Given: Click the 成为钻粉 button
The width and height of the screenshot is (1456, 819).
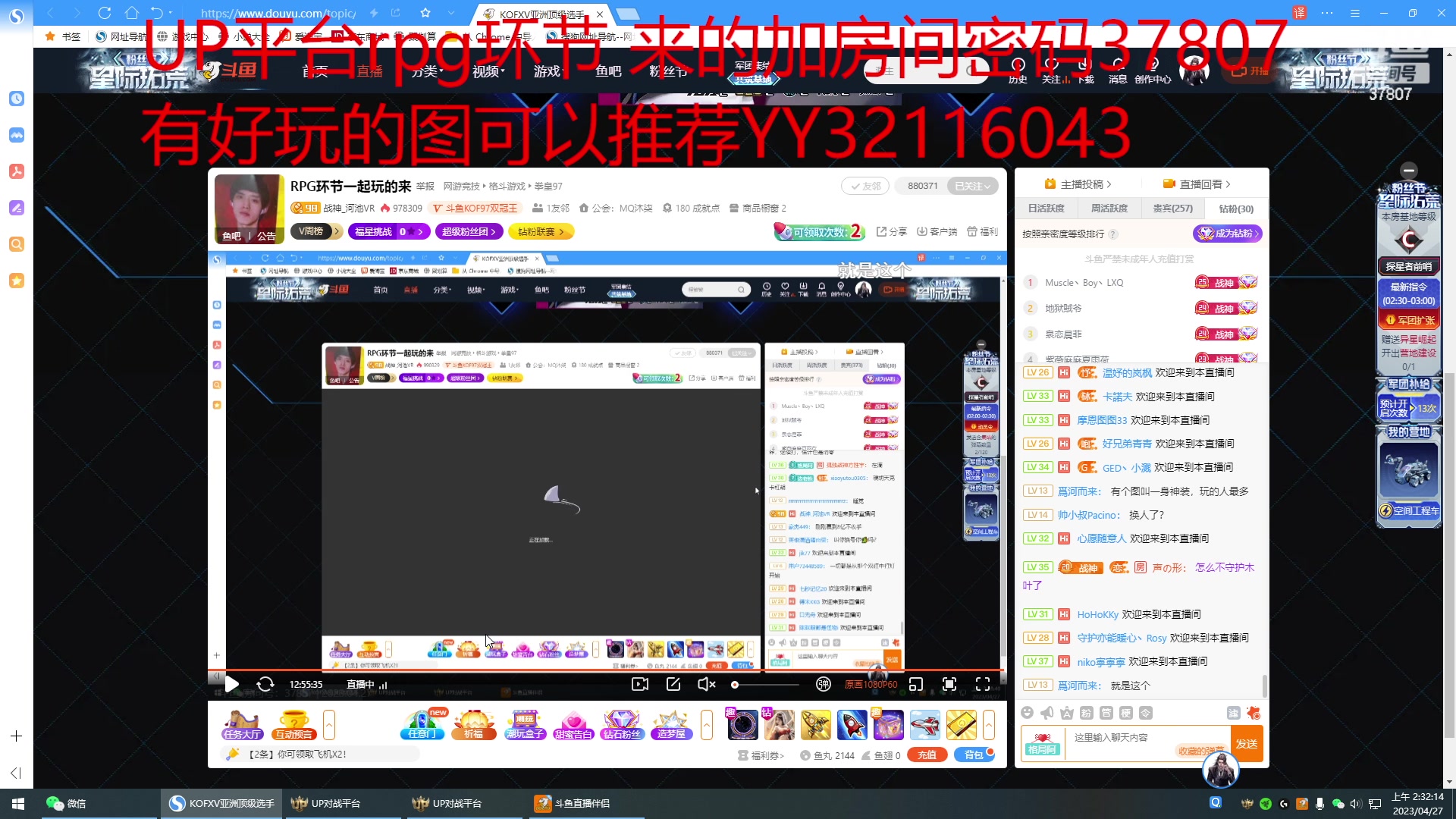Looking at the screenshot, I should point(1228,234).
